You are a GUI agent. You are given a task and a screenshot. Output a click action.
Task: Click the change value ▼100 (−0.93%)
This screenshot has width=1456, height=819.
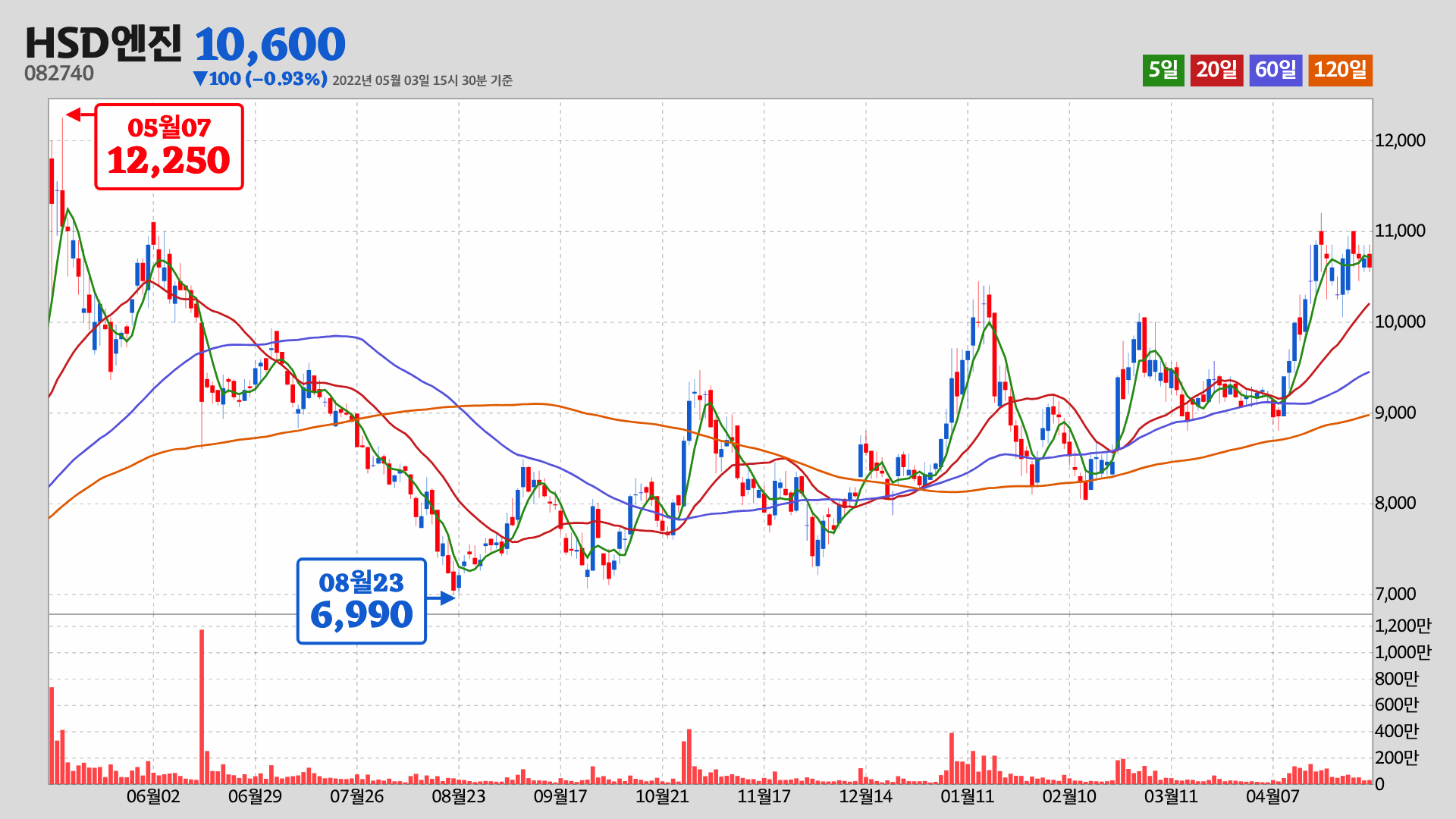[x=260, y=79]
